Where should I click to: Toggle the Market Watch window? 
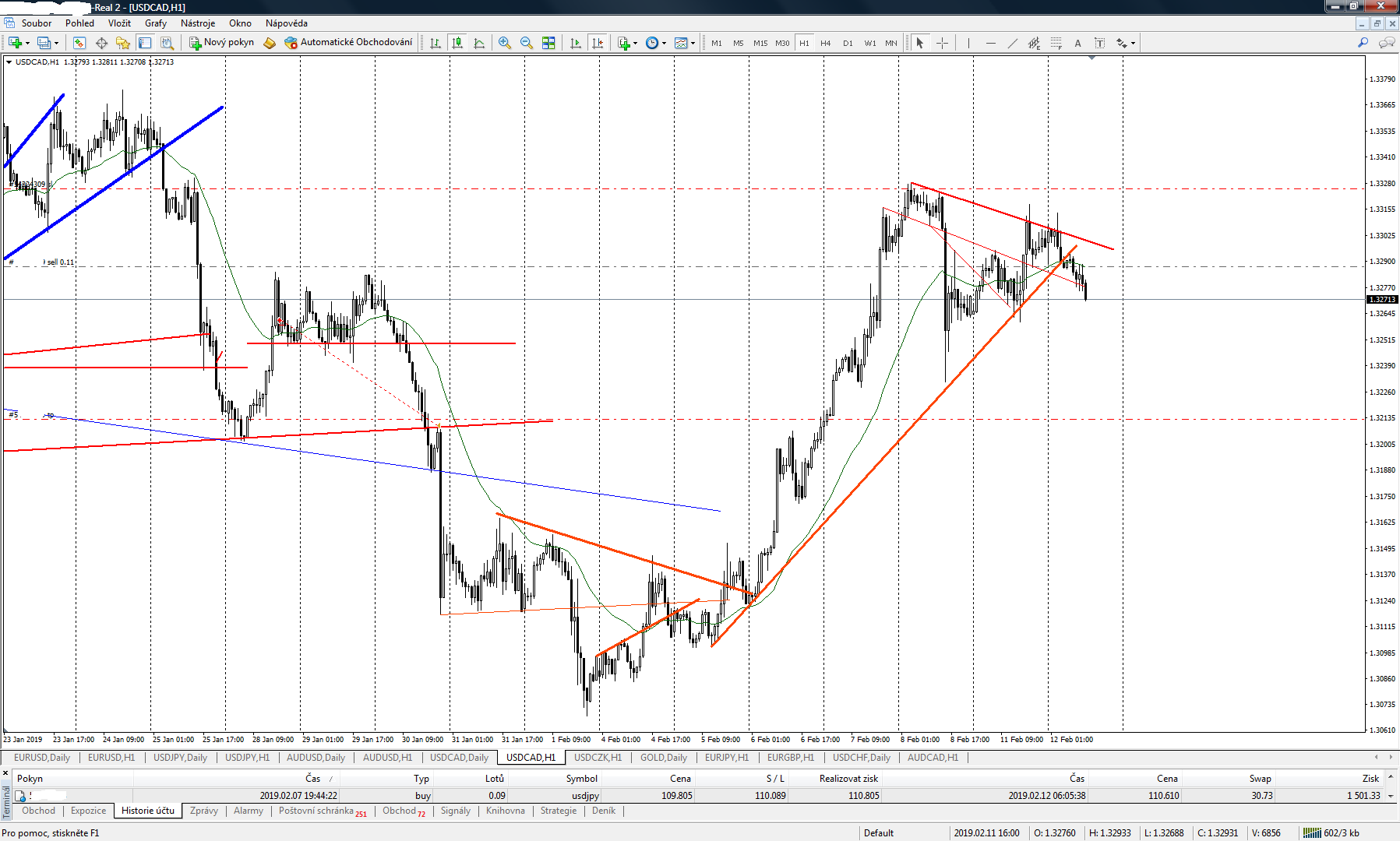click(79, 43)
